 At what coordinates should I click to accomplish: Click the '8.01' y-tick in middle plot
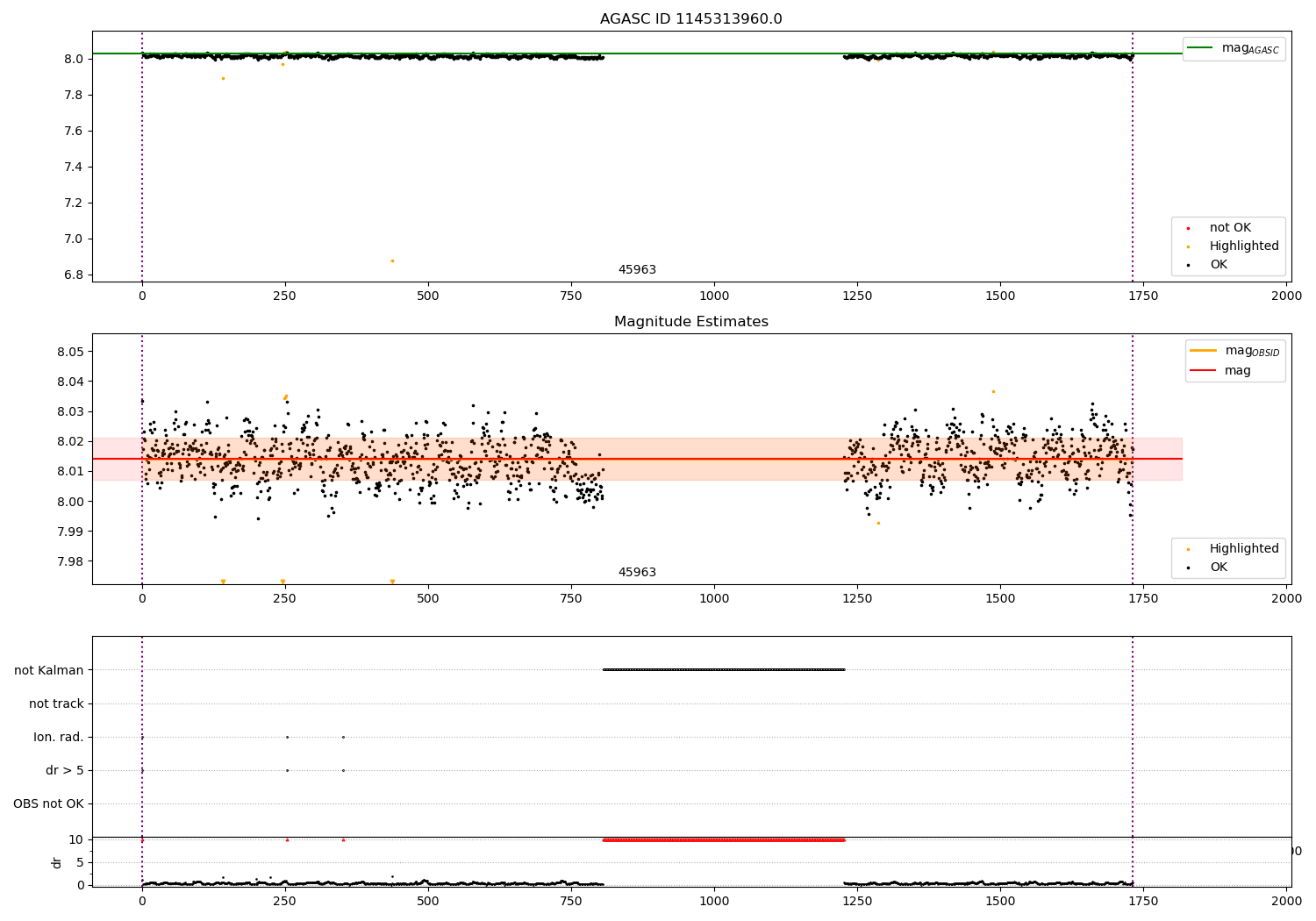pos(70,471)
